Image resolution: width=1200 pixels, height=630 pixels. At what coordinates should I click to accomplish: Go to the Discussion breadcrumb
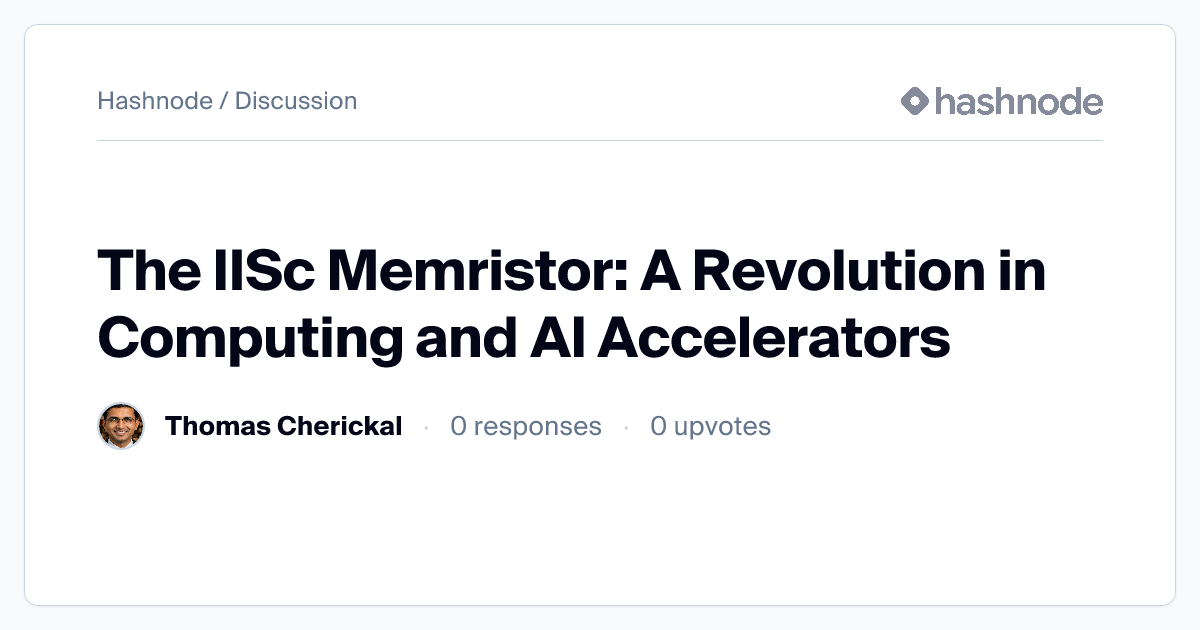pos(296,101)
